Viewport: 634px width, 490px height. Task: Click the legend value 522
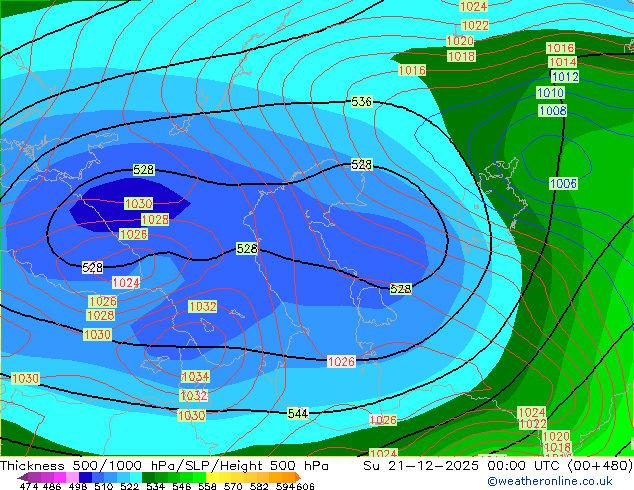click(129, 486)
